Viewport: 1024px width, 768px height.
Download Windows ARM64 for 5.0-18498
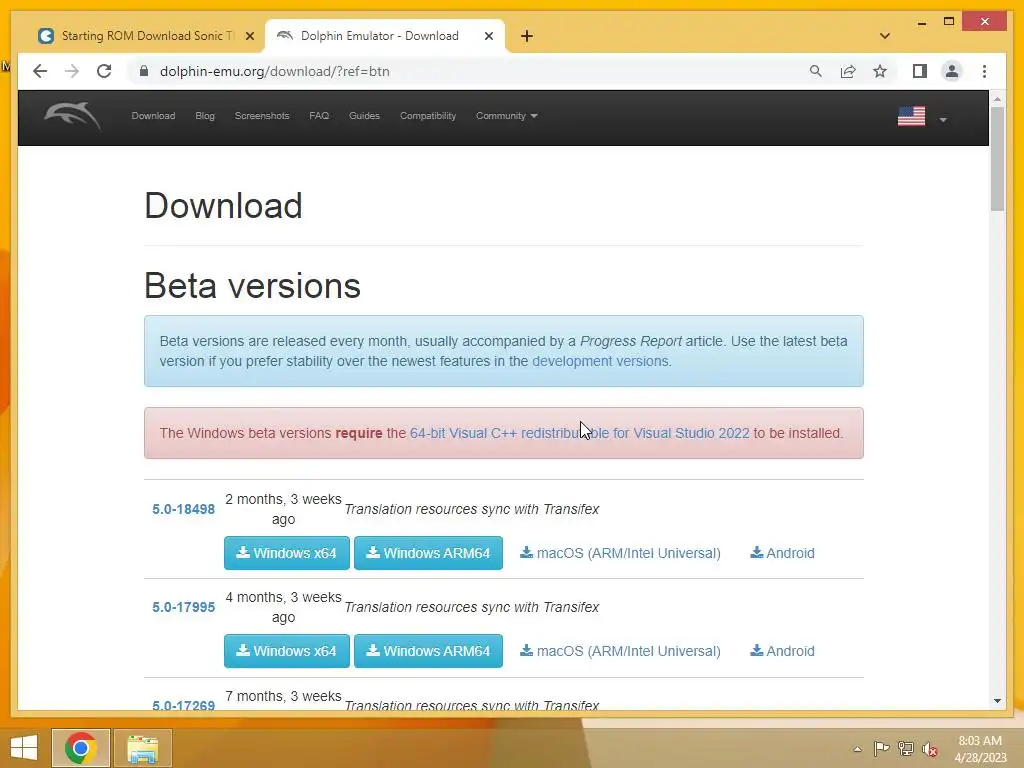(428, 553)
